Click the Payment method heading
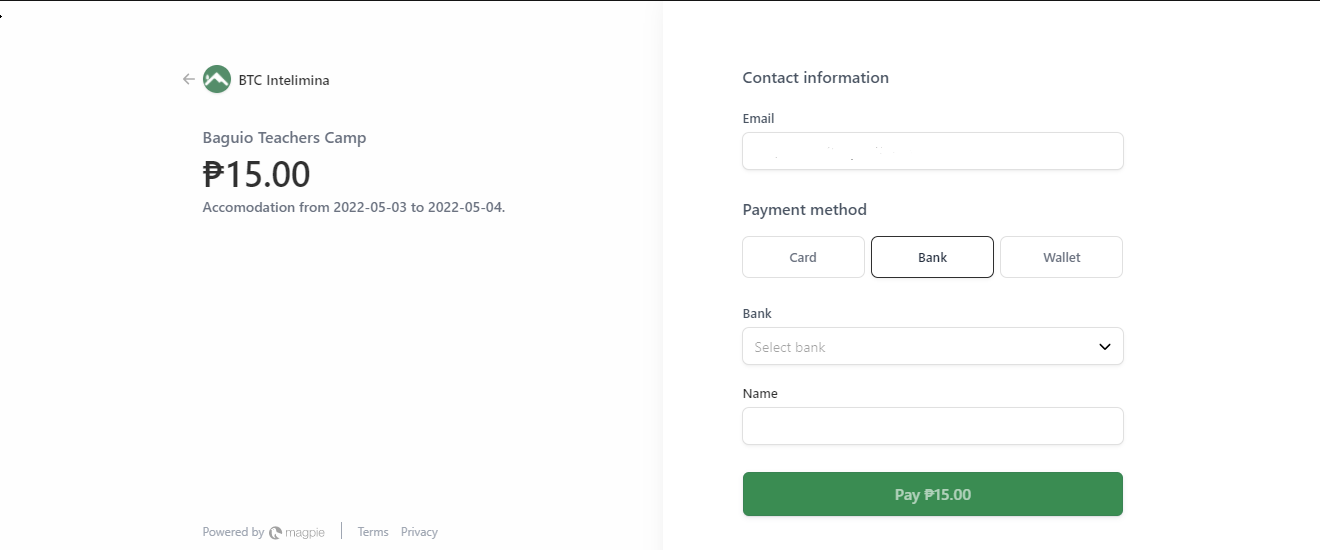Image resolution: width=1320 pixels, height=550 pixels. tap(804, 210)
